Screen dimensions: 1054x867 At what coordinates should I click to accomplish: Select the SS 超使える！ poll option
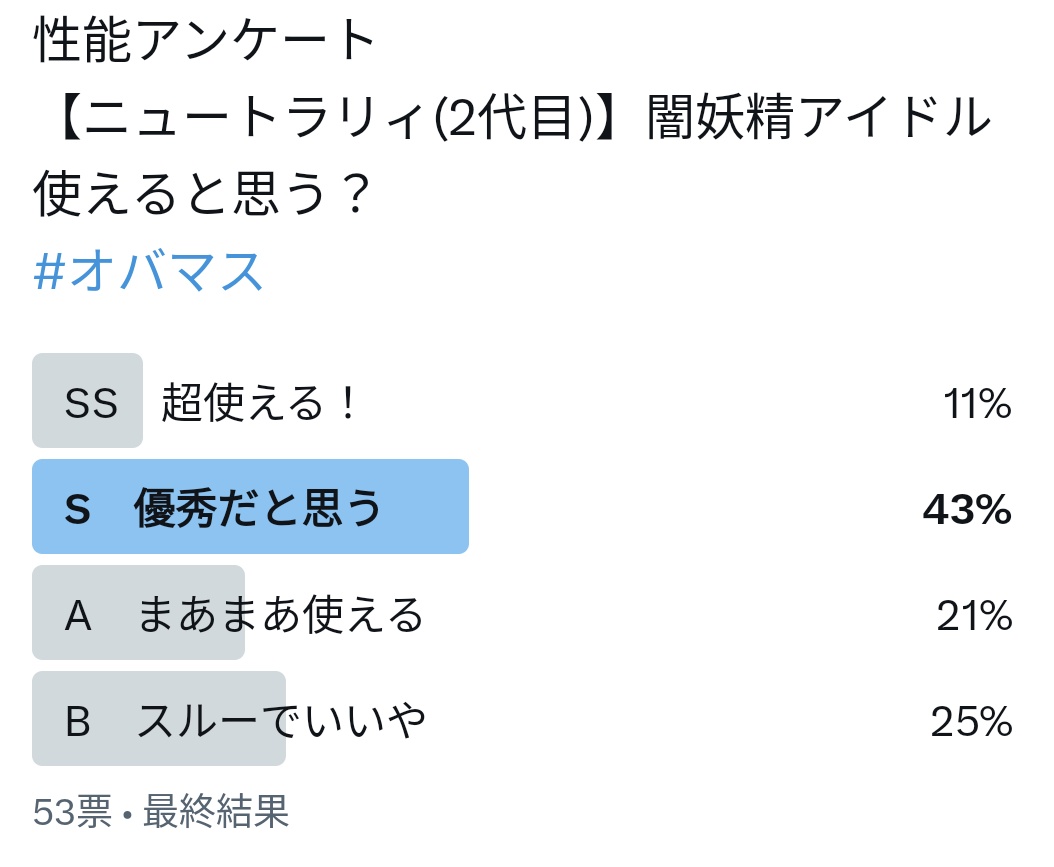pyautogui.click(x=522, y=401)
